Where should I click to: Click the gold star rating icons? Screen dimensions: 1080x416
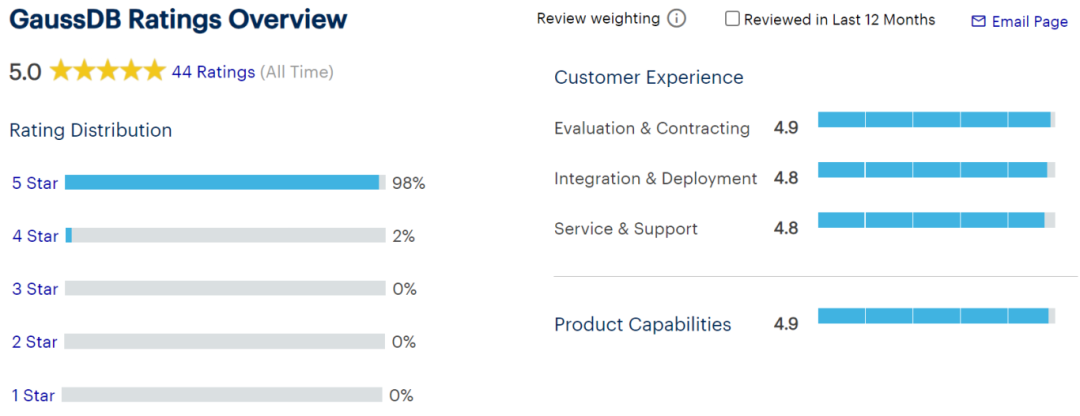click(x=107, y=71)
